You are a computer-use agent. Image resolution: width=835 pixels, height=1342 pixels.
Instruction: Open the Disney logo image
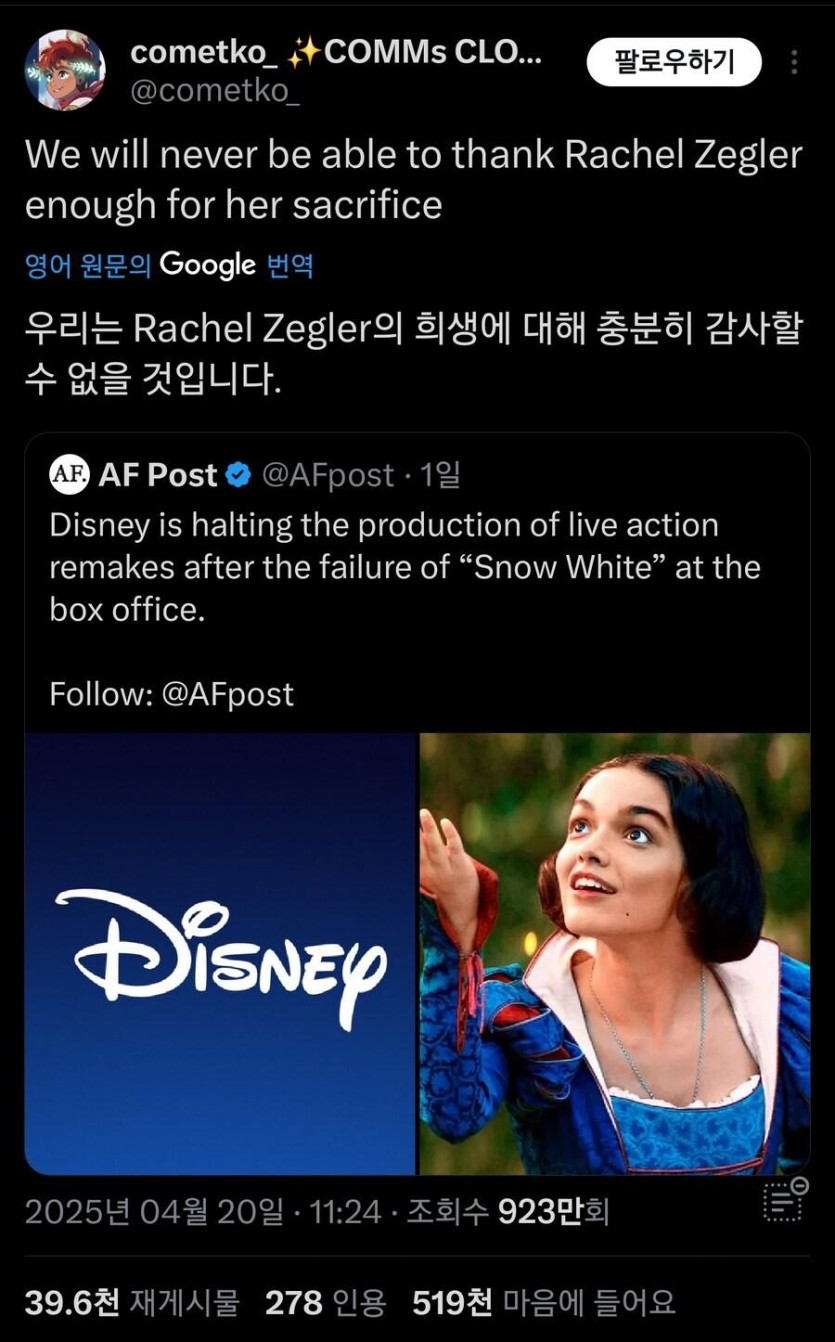[220, 953]
